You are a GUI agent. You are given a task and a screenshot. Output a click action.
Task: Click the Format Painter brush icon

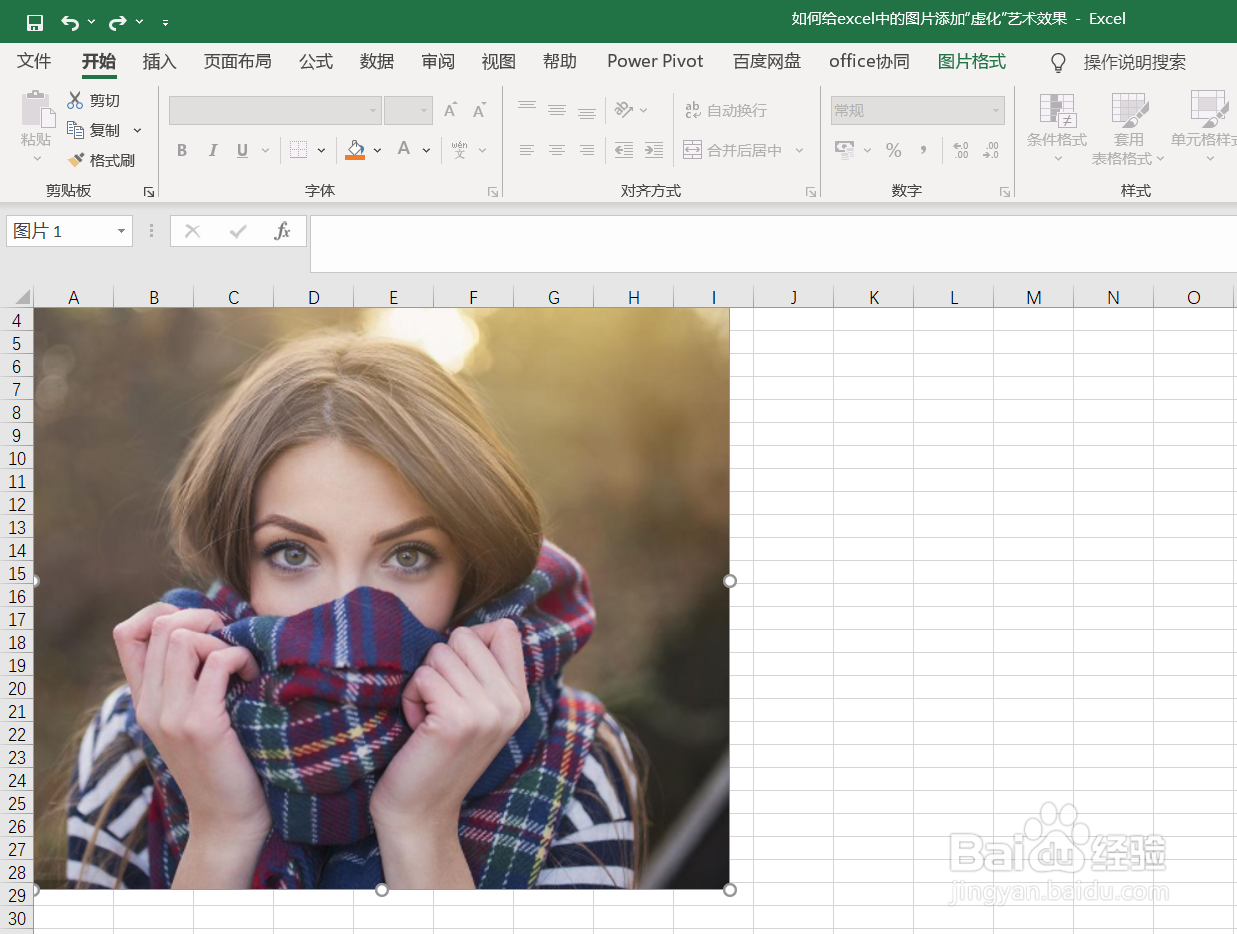click(76, 160)
